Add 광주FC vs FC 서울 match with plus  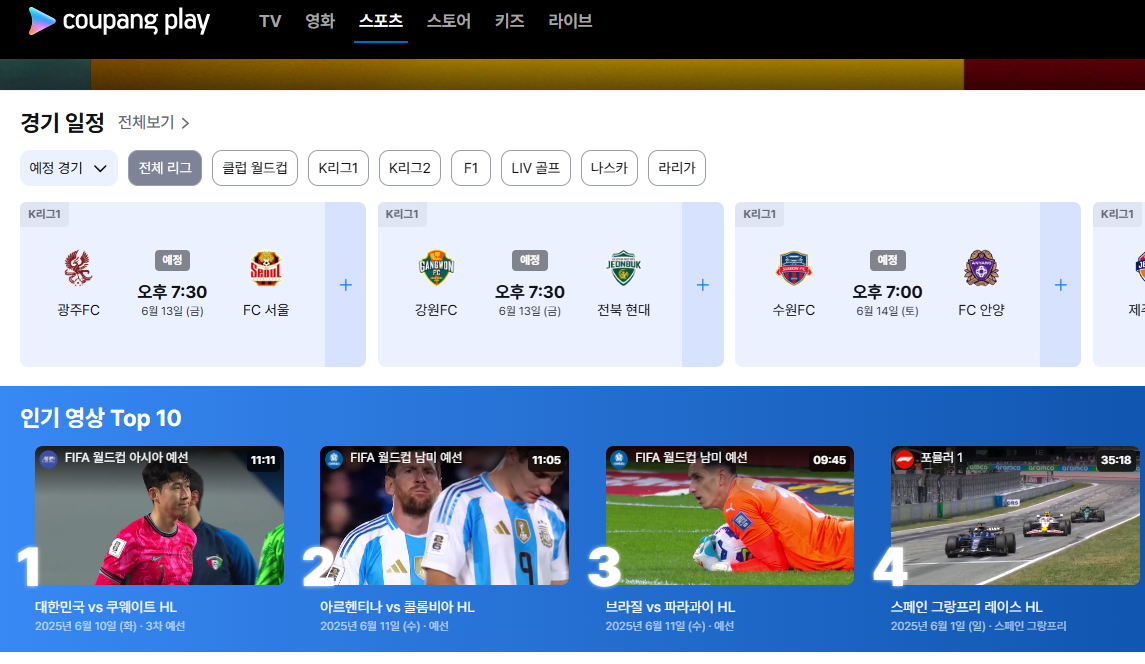tap(345, 285)
